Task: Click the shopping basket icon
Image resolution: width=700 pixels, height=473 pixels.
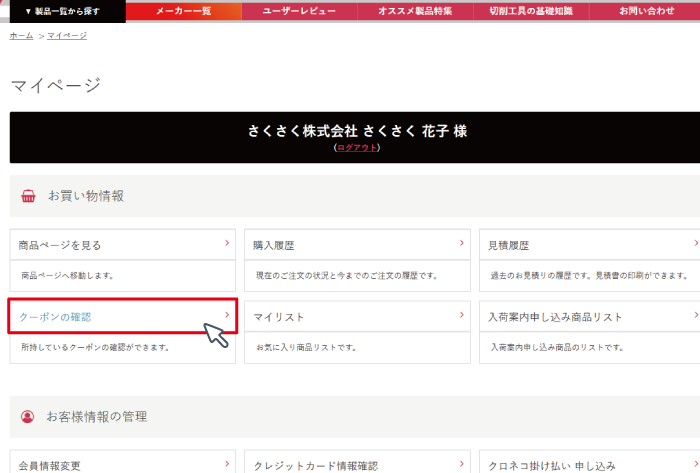Action: [x=28, y=196]
